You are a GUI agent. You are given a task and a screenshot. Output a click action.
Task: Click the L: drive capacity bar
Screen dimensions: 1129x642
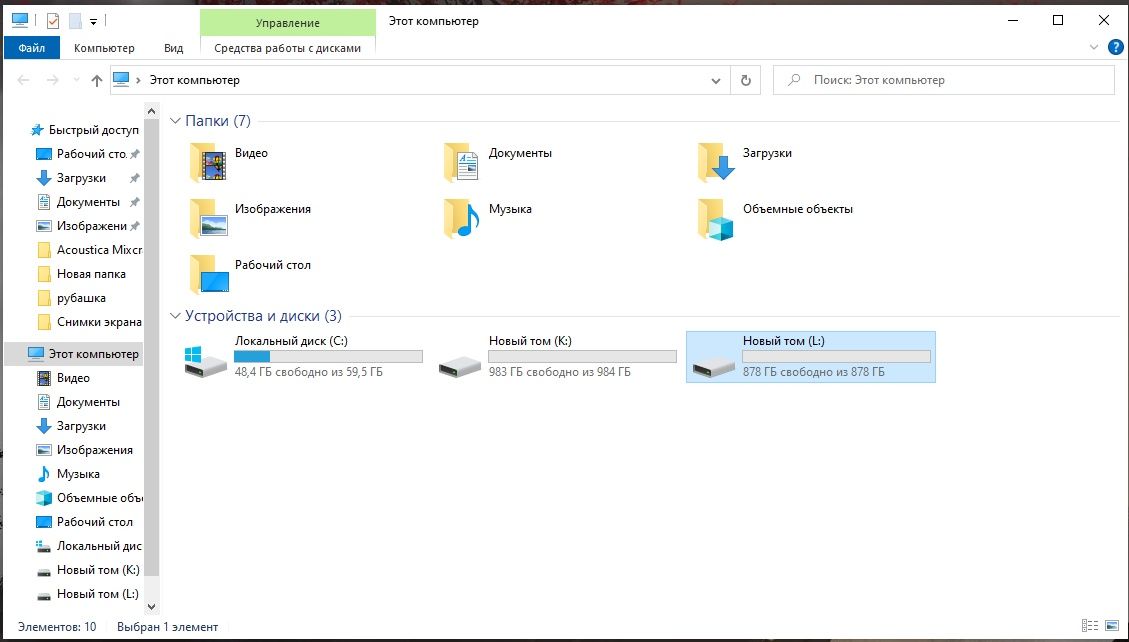click(x=837, y=356)
